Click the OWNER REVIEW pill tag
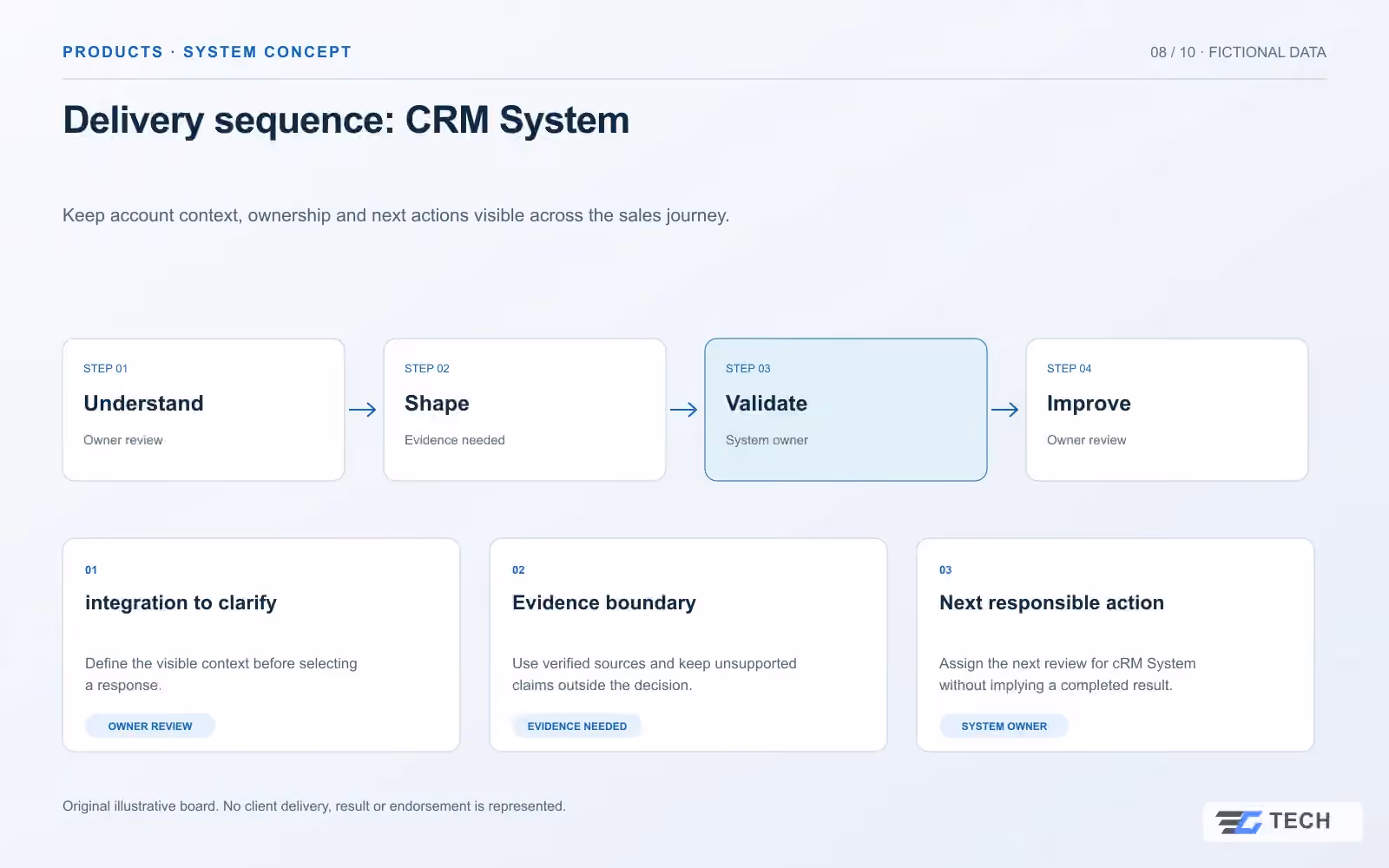The height and width of the screenshot is (868, 1389). click(150, 726)
